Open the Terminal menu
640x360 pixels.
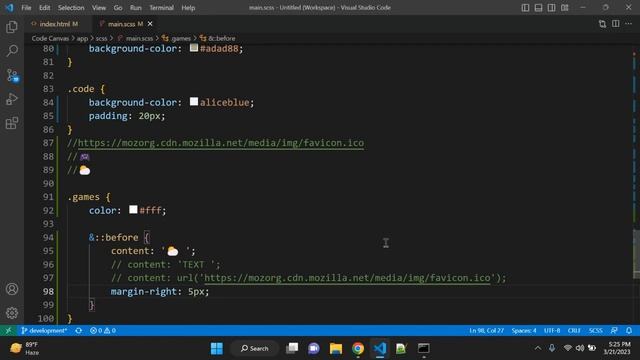pyautogui.click(x=161, y=8)
